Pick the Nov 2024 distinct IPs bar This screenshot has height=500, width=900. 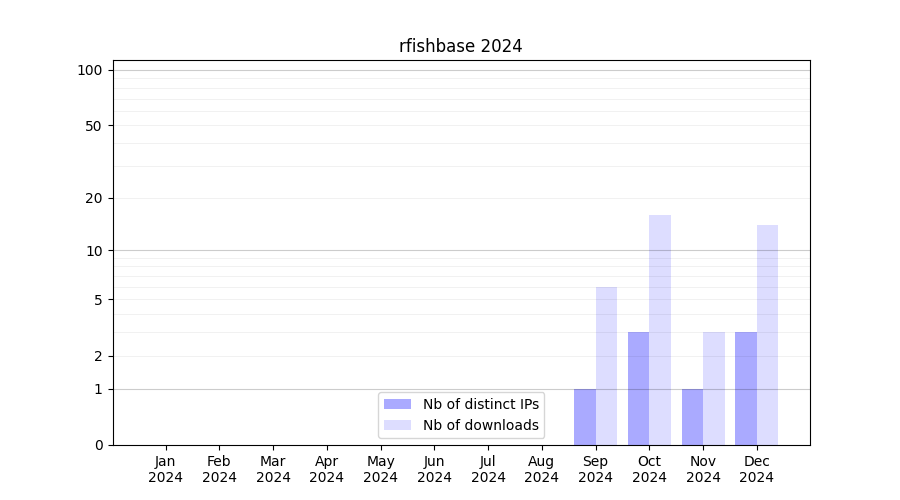pos(692,417)
